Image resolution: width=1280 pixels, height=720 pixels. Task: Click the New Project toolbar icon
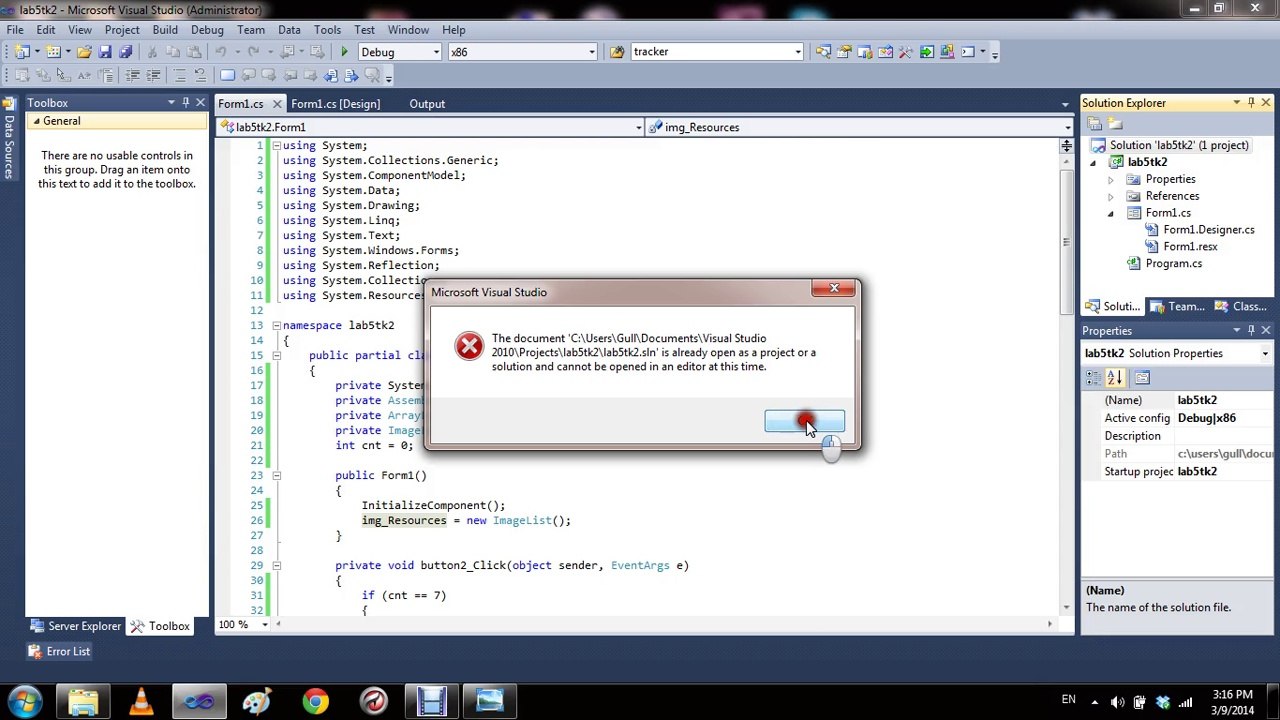(21, 52)
